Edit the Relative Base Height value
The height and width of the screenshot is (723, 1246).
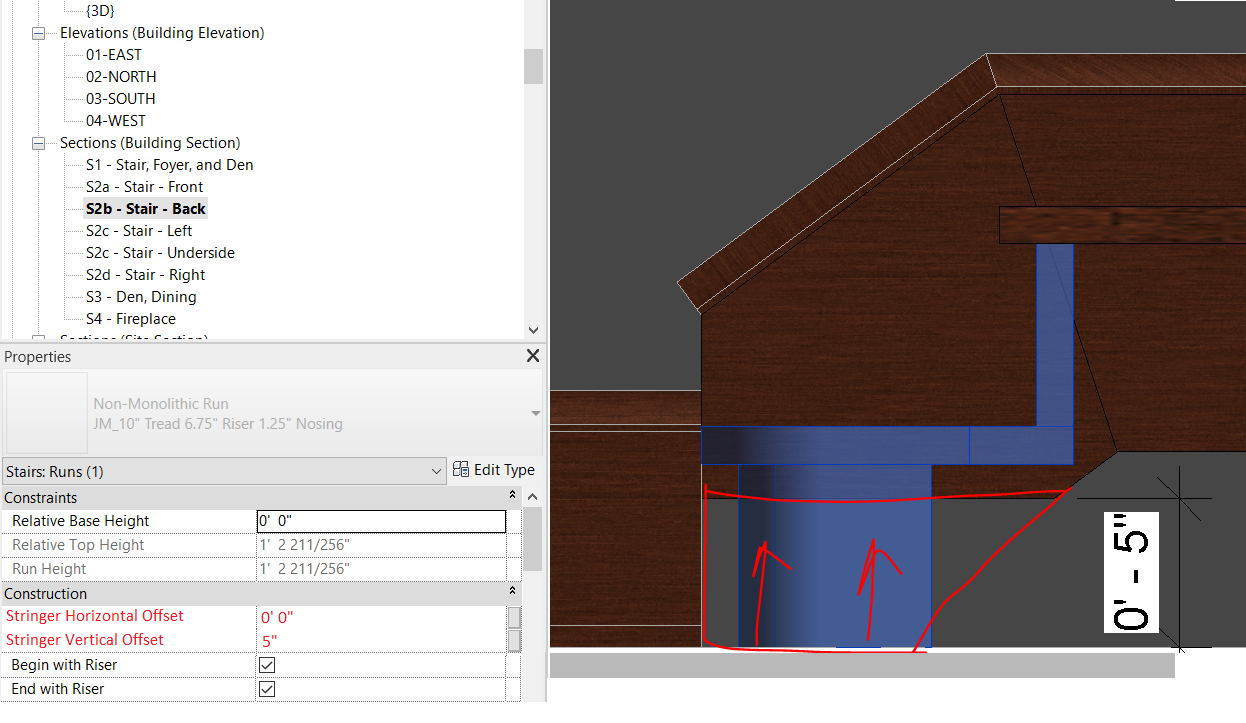pos(380,520)
